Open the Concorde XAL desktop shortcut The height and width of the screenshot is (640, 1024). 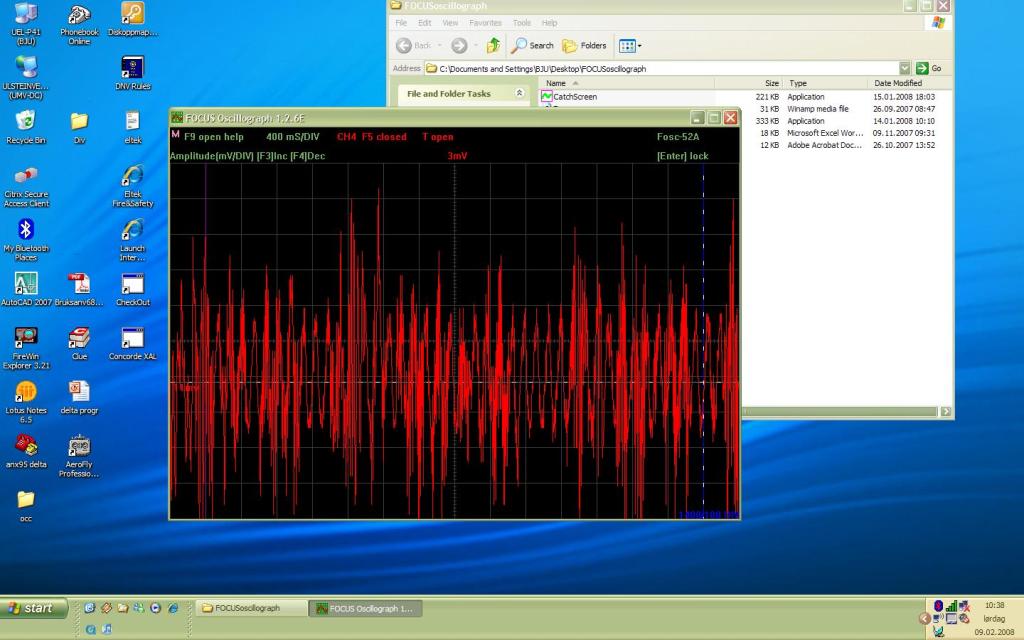tap(133, 344)
